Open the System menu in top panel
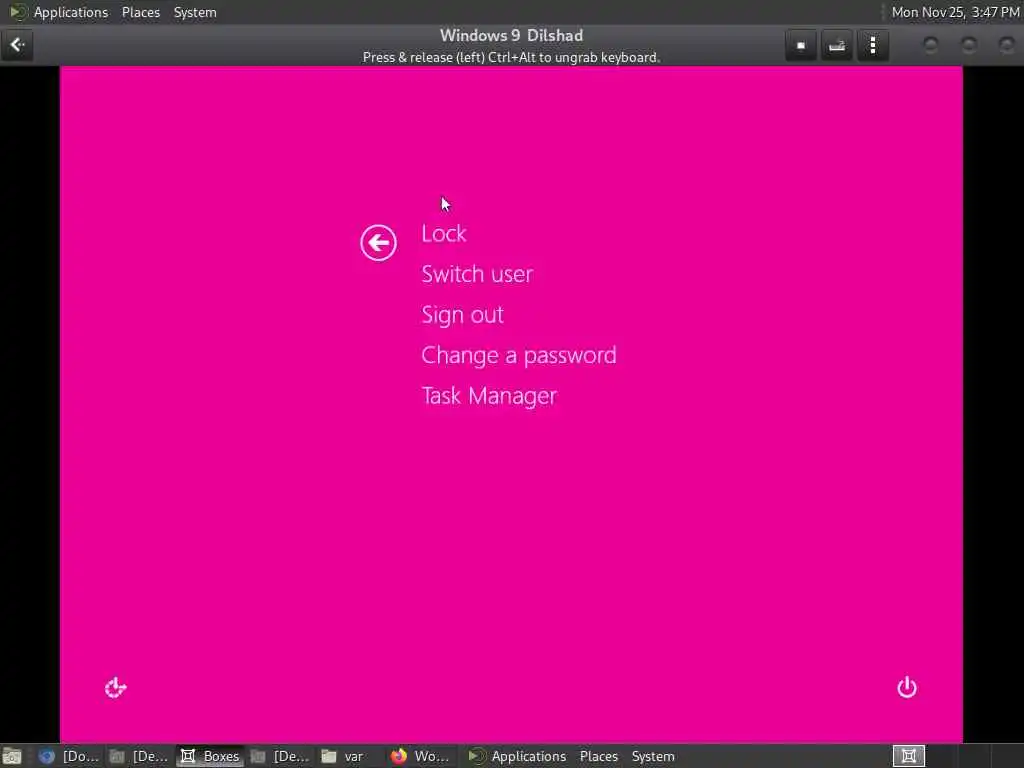 click(195, 12)
